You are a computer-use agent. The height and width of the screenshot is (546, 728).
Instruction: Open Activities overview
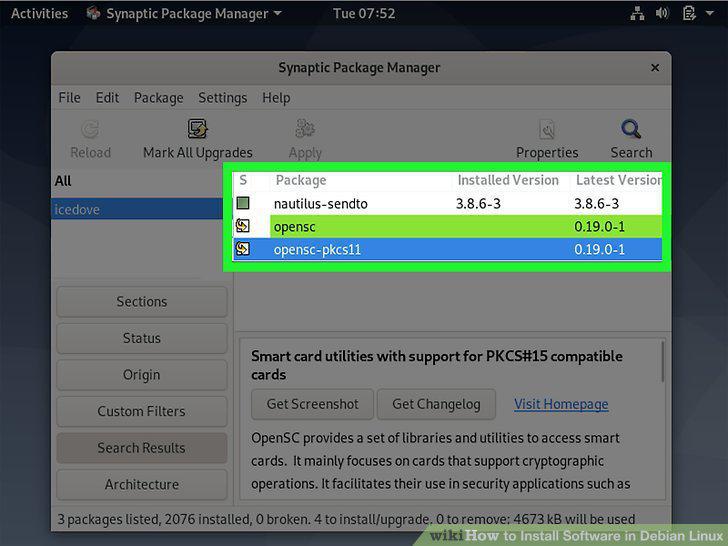pos(39,13)
